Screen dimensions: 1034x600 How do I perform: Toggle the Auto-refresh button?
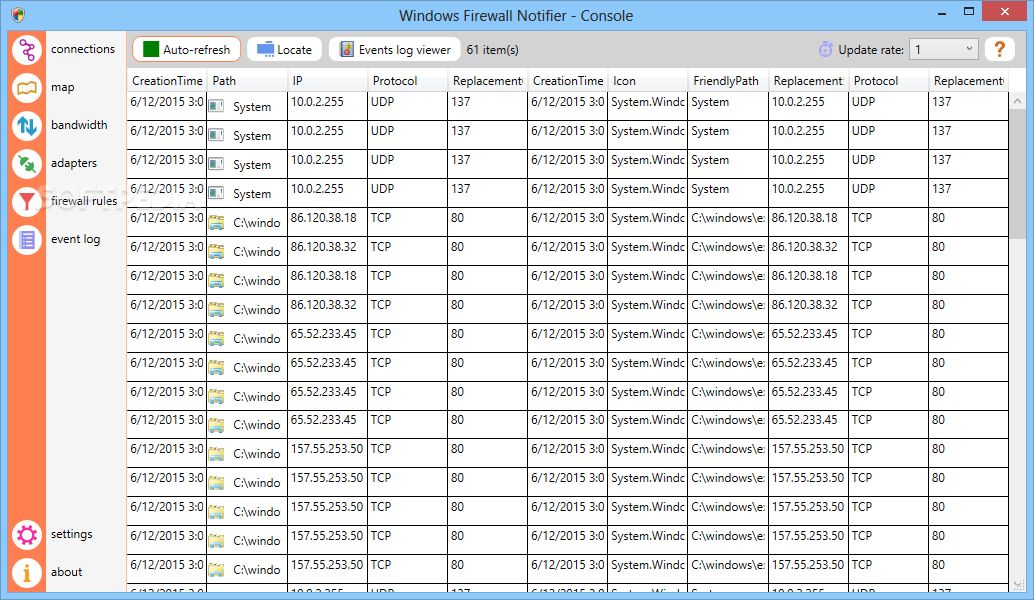pos(187,49)
